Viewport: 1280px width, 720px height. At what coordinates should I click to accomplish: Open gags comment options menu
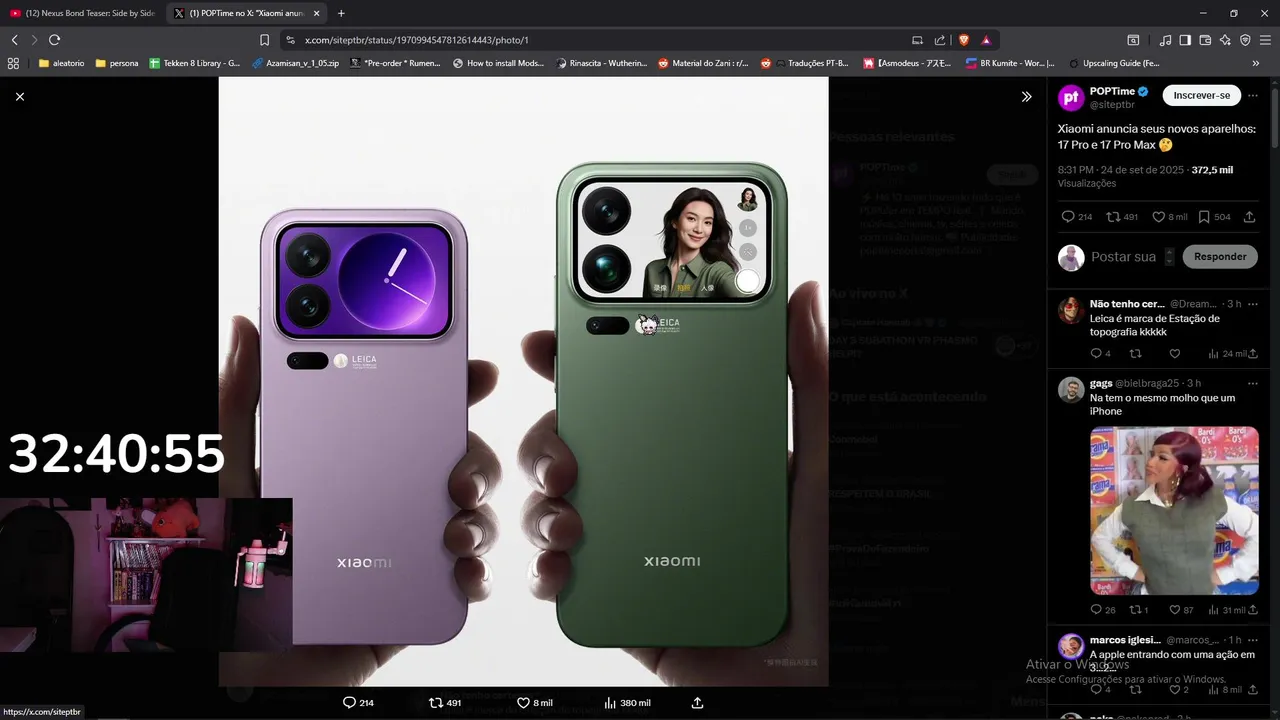[x=1253, y=383]
